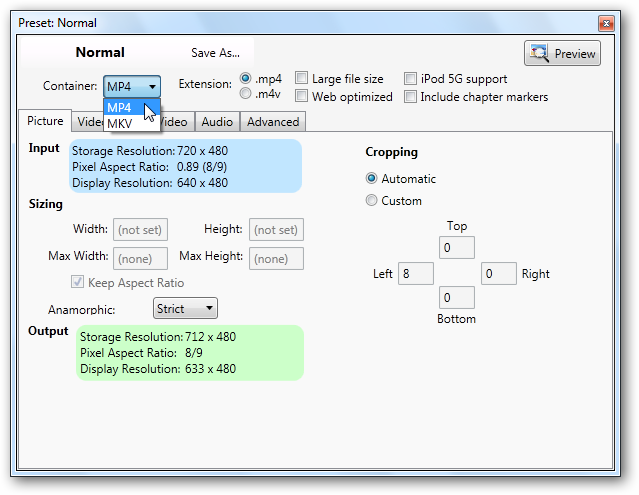Open the Container combo box

tap(132, 86)
